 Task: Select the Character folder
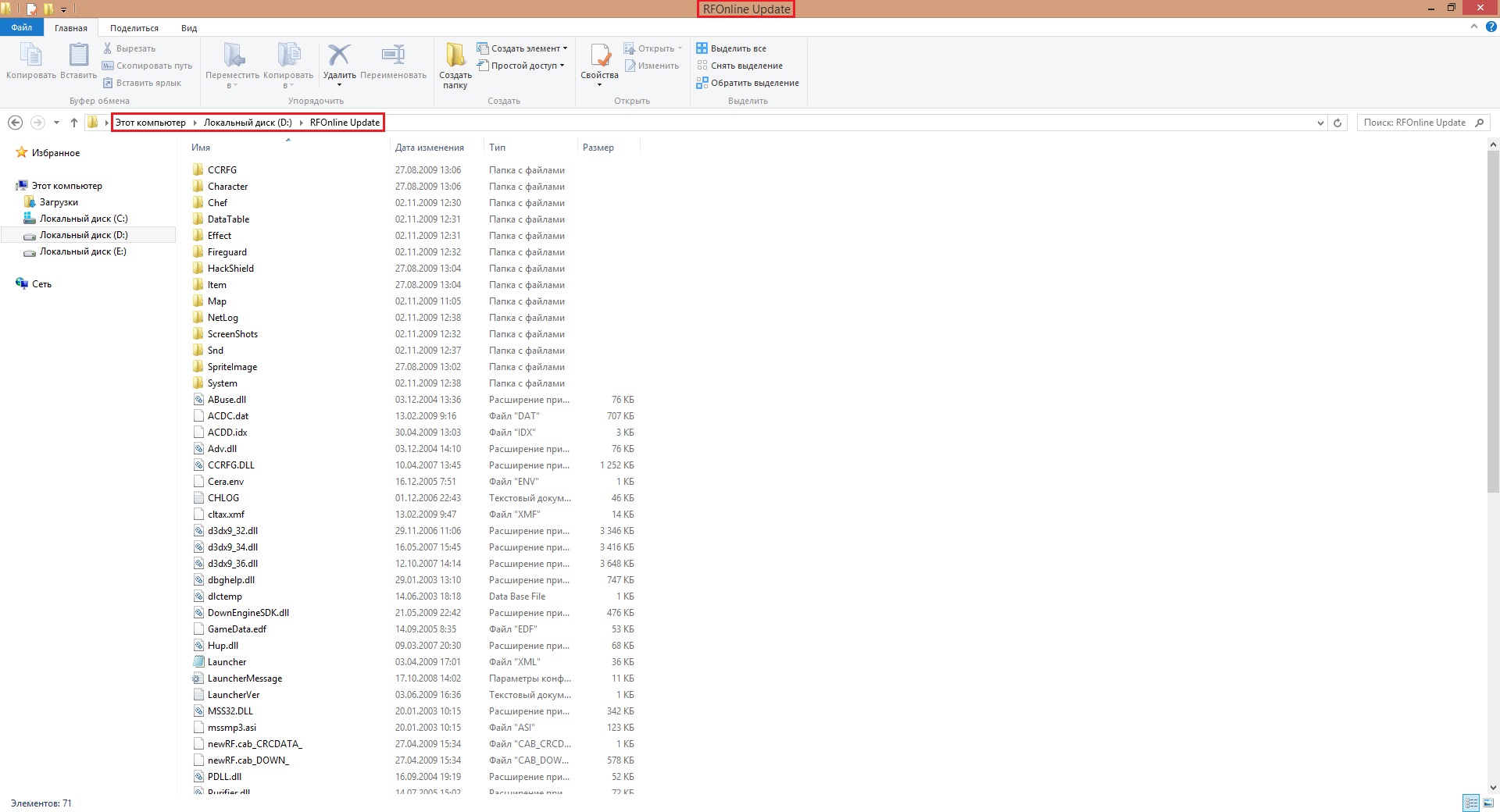pyautogui.click(x=227, y=187)
